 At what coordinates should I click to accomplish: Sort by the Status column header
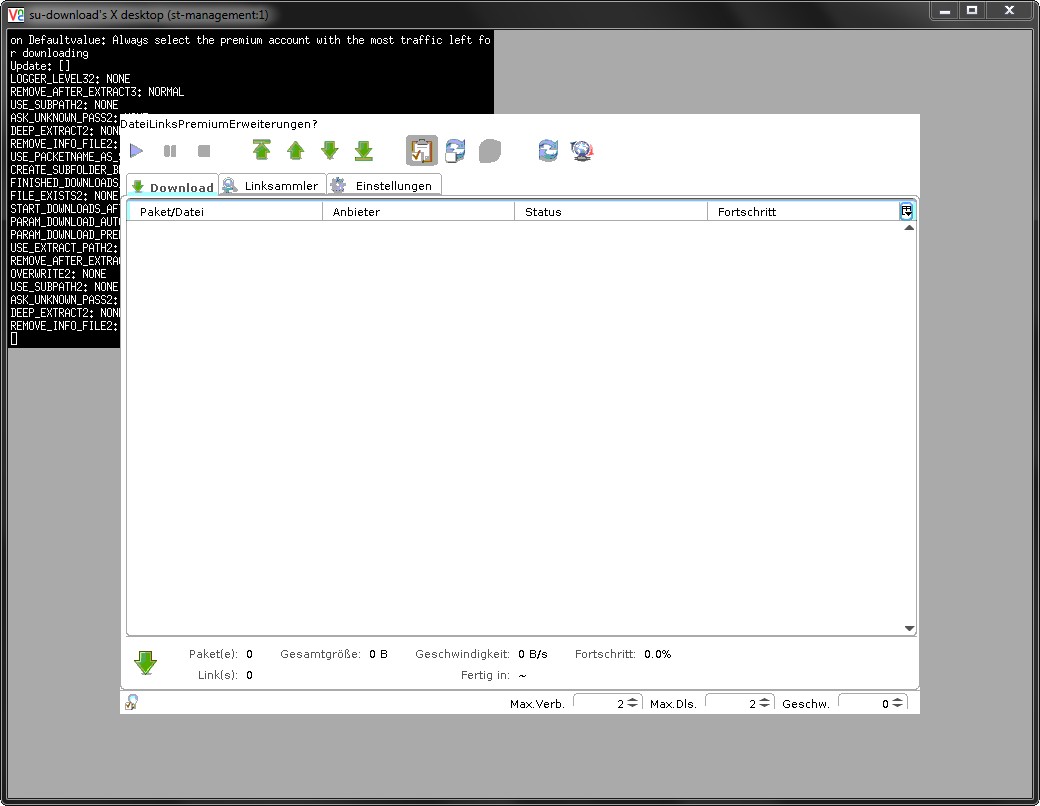click(610, 212)
